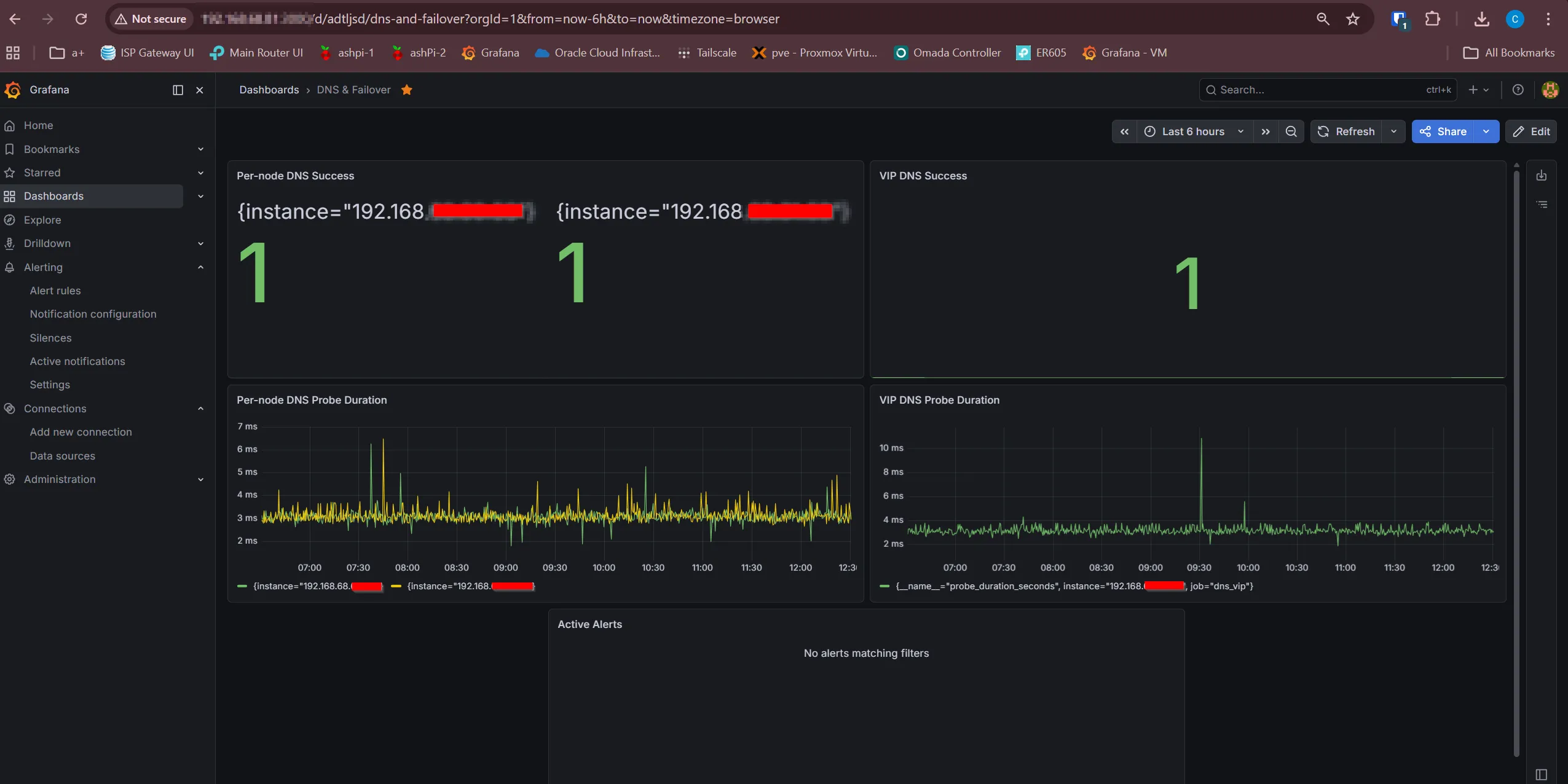Expand the Administration section chevron

pyautogui.click(x=200, y=479)
